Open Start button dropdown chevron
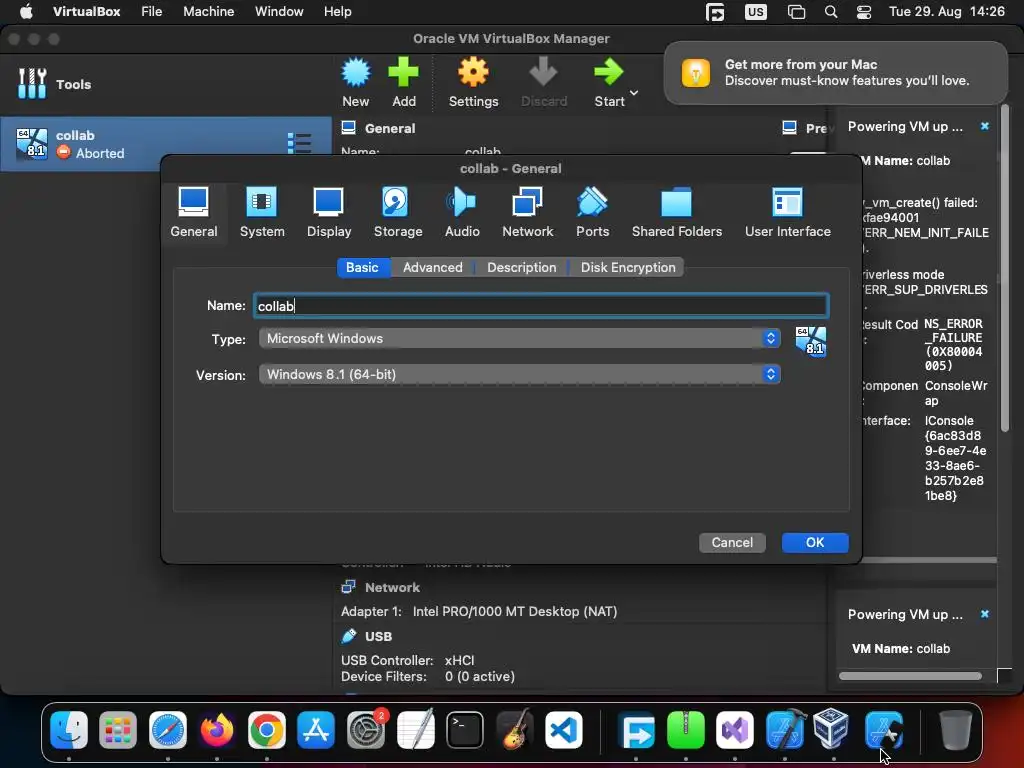 coord(633,93)
